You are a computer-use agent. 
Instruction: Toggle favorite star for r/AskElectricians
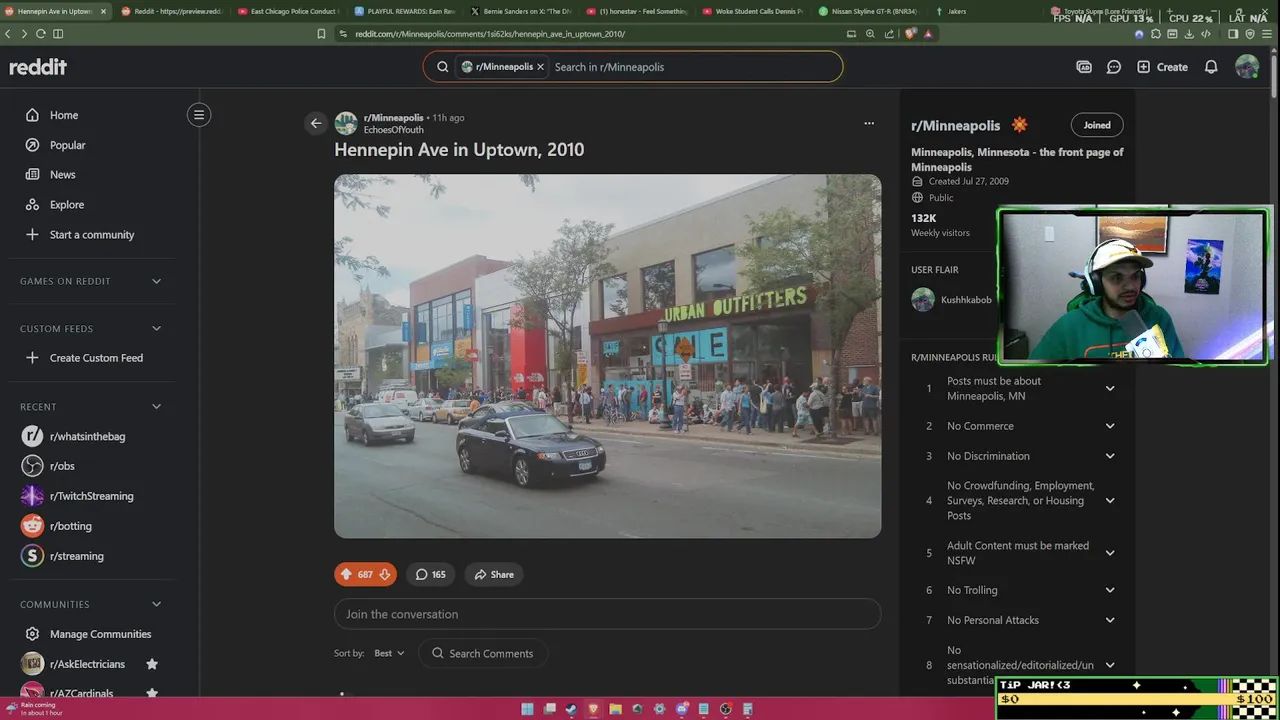point(152,664)
